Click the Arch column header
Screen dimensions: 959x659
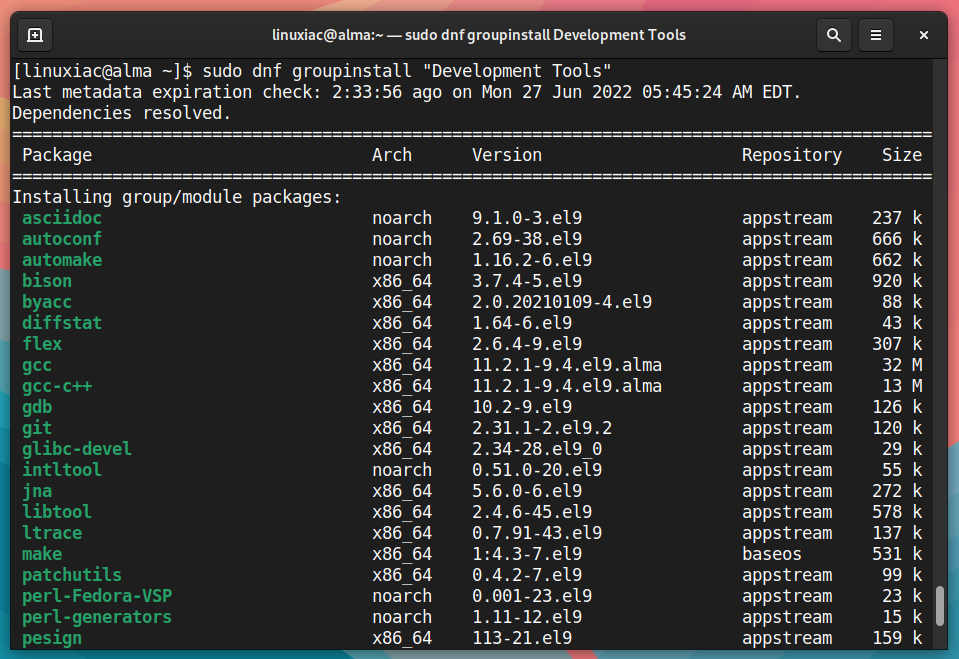pyautogui.click(x=391, y=155)
